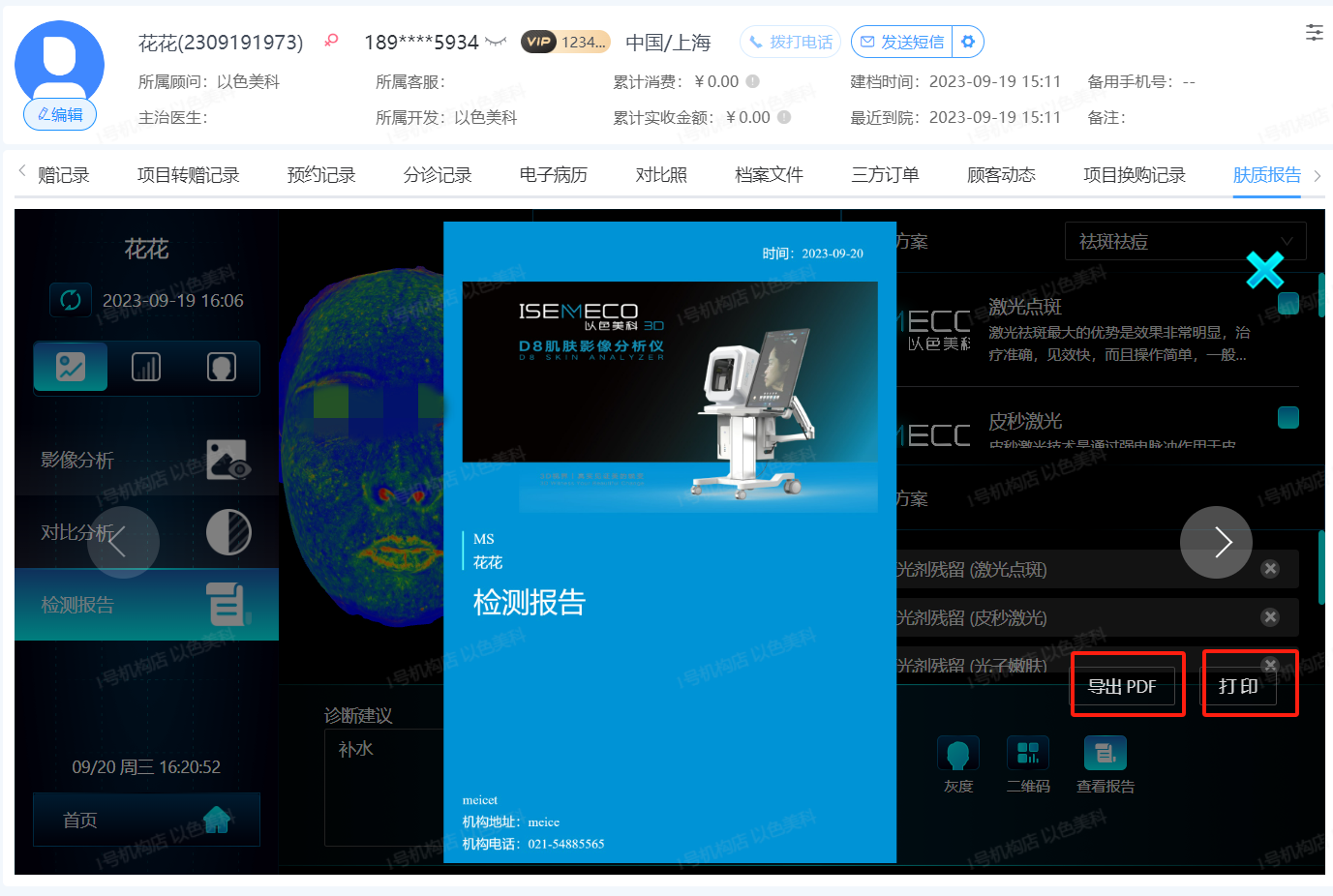
Task: Open settings gear next to 发送短信
Action: tap(968, 42)
